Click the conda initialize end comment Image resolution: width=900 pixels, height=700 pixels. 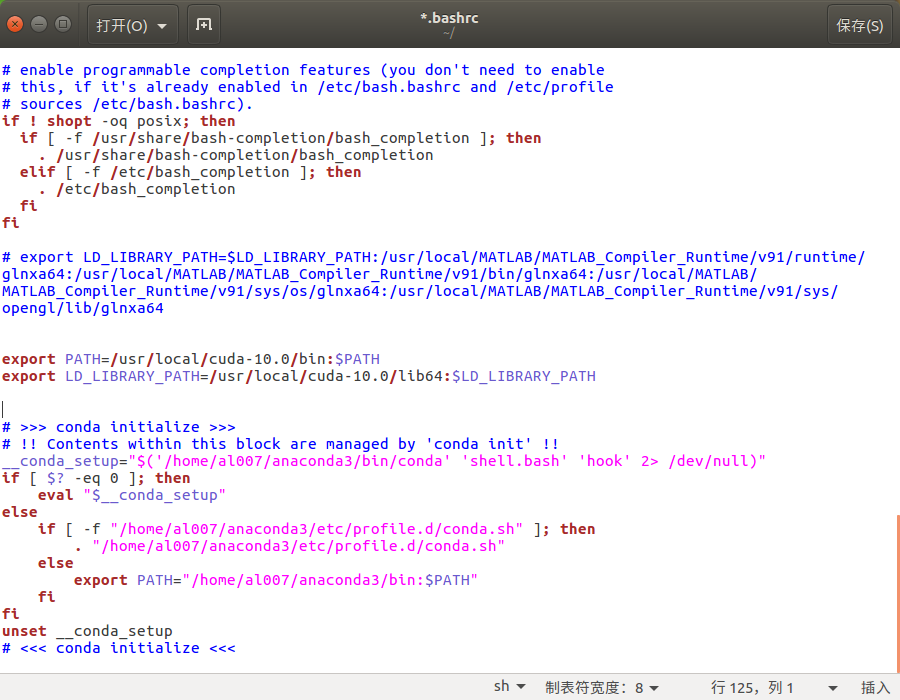120,647
